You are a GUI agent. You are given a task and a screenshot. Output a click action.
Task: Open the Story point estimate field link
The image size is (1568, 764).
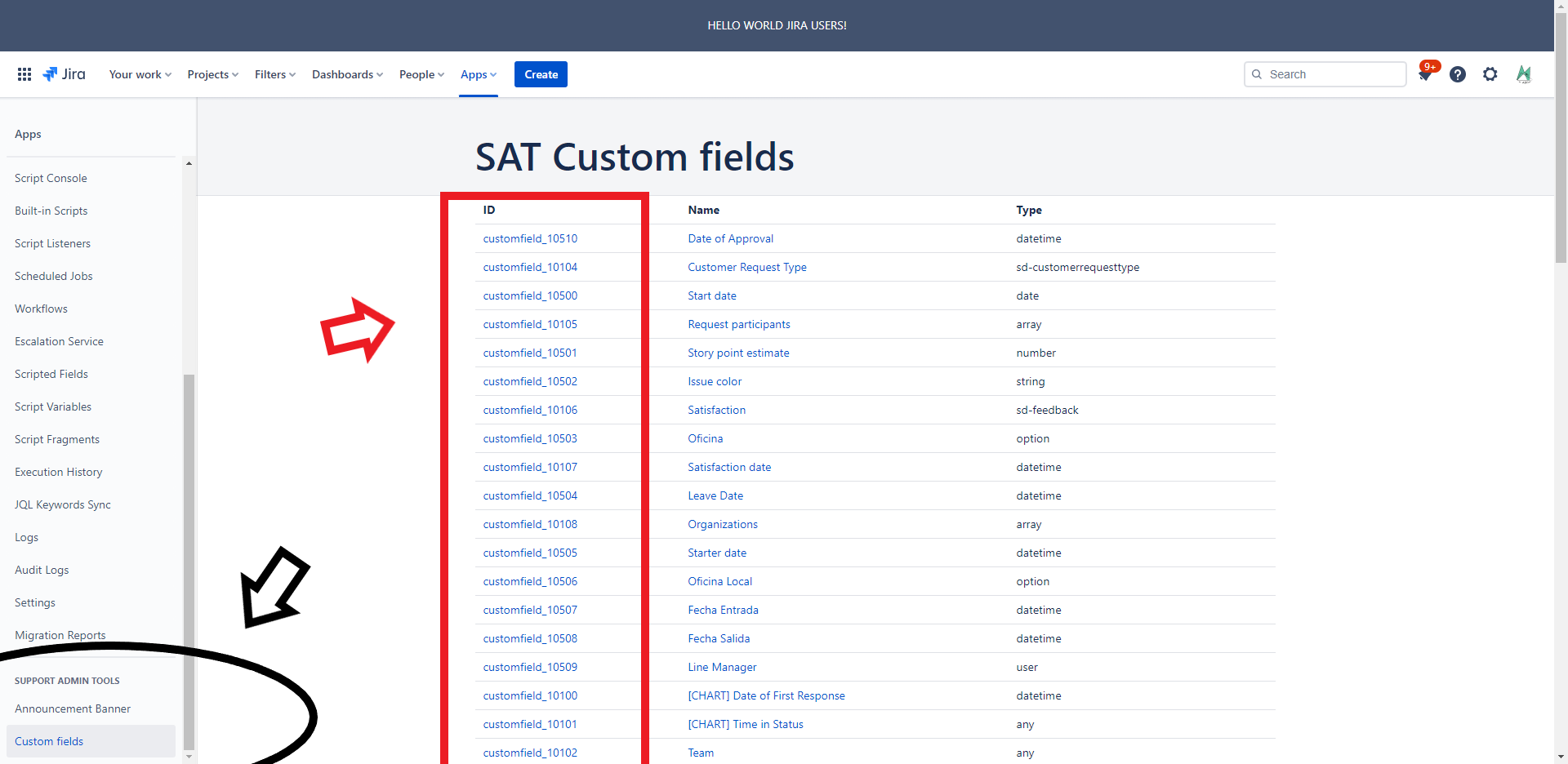(x=738, y=353)
